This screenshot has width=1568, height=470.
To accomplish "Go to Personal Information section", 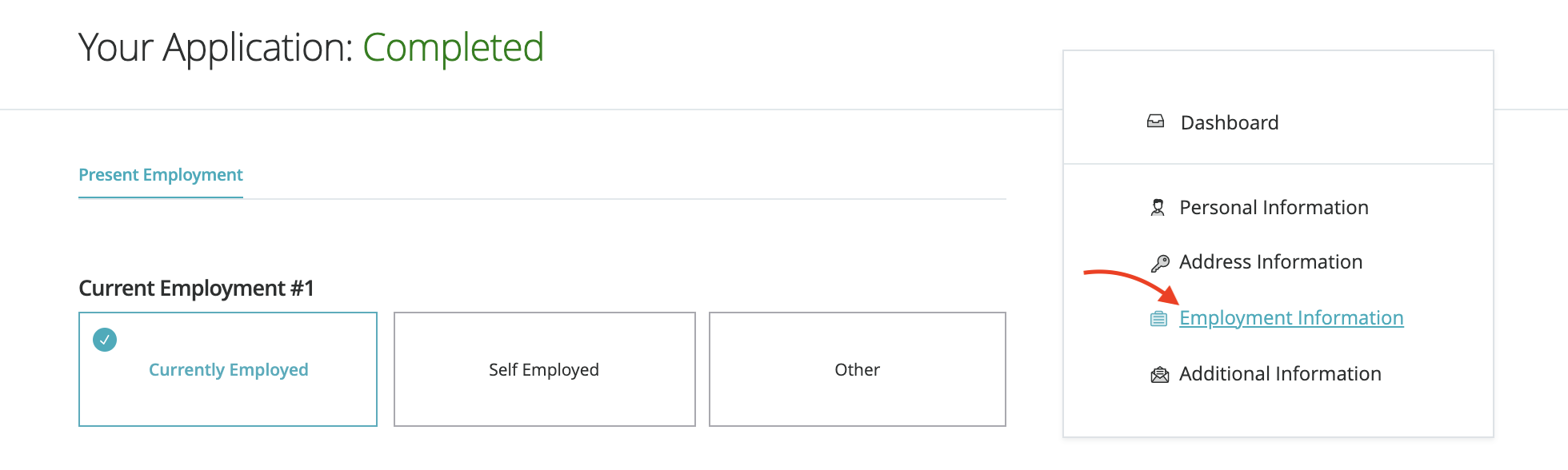I will coord(1274,208).
